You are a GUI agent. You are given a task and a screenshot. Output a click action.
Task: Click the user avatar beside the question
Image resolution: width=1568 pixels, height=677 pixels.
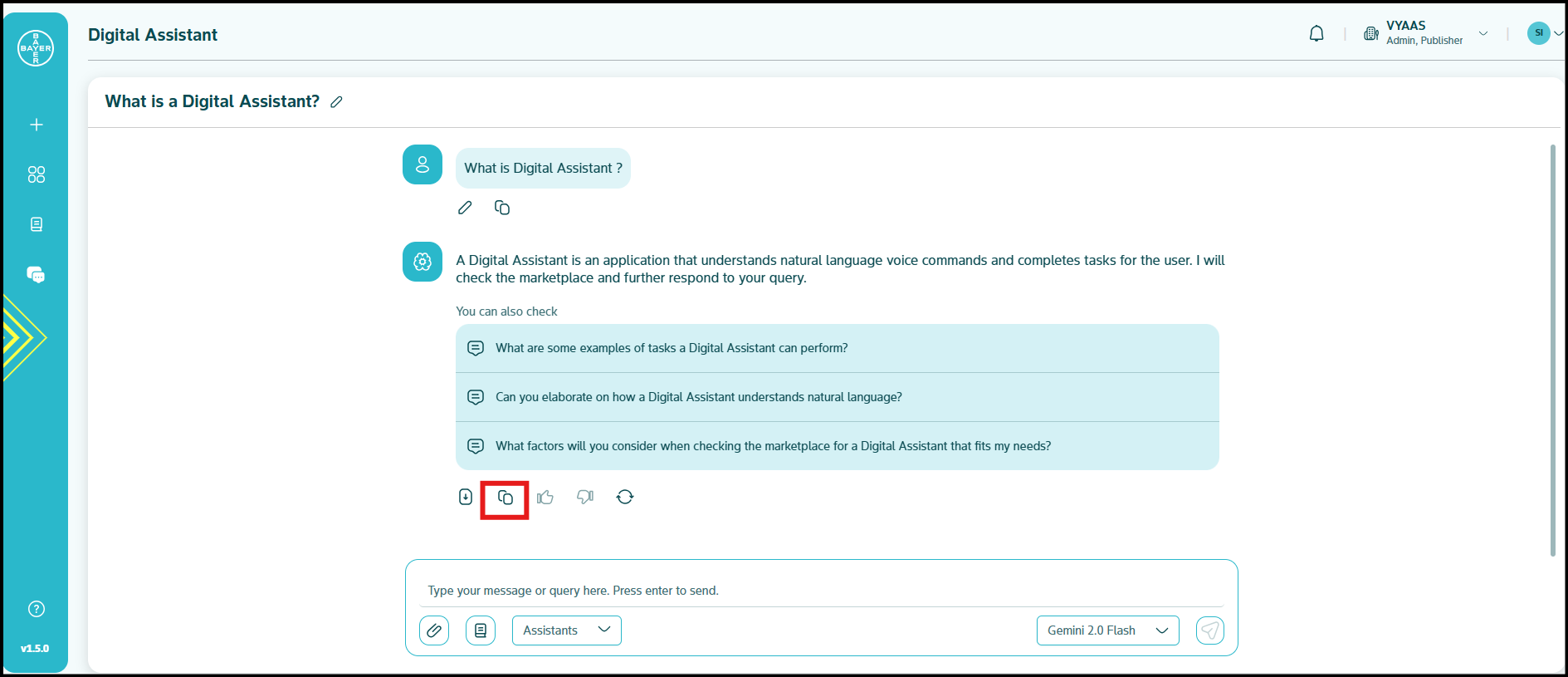click(423, 164)
